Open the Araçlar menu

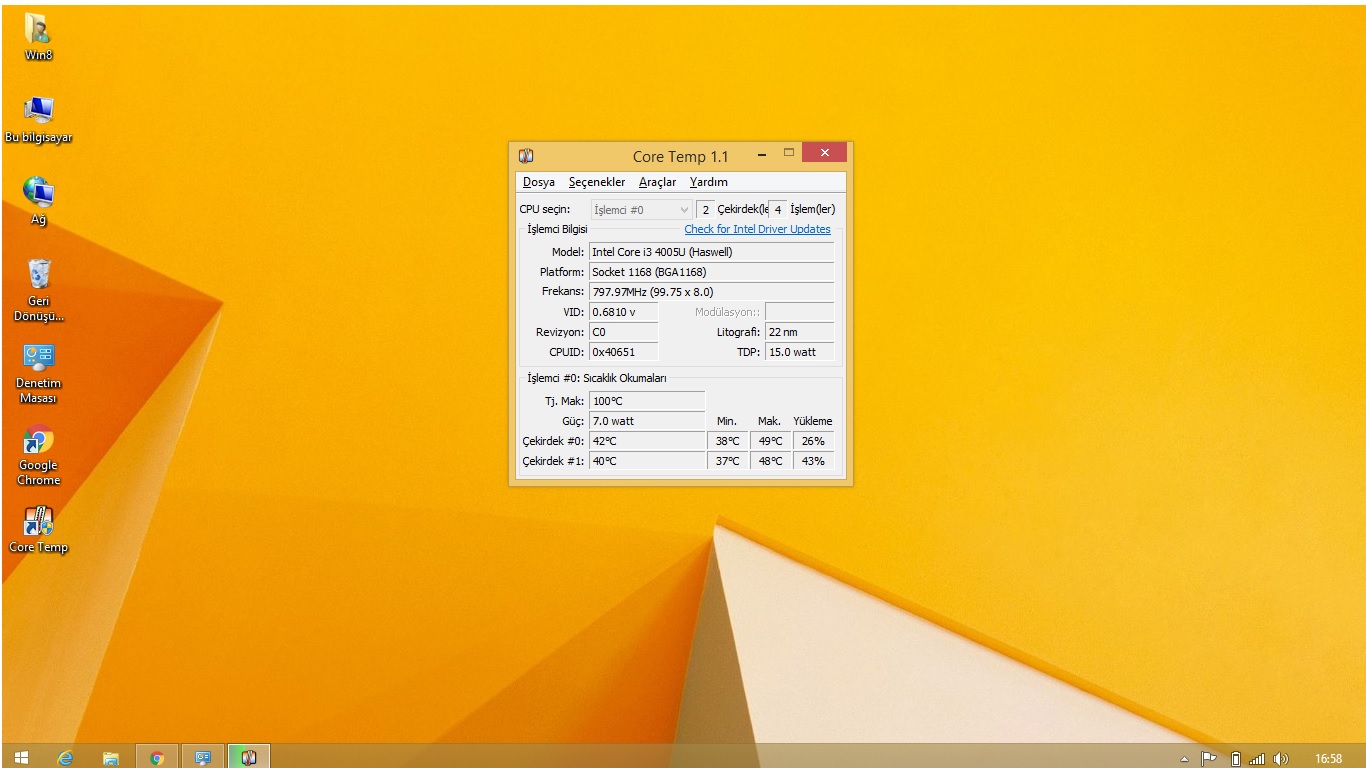pyautogui.click(x=657, y=182)
